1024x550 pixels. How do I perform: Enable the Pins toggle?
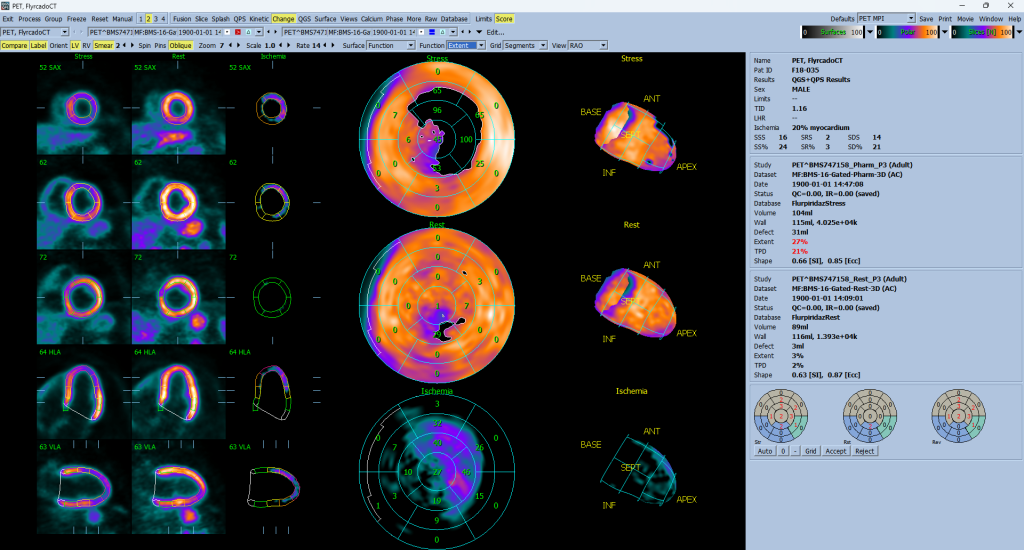[x=160, y=46]
